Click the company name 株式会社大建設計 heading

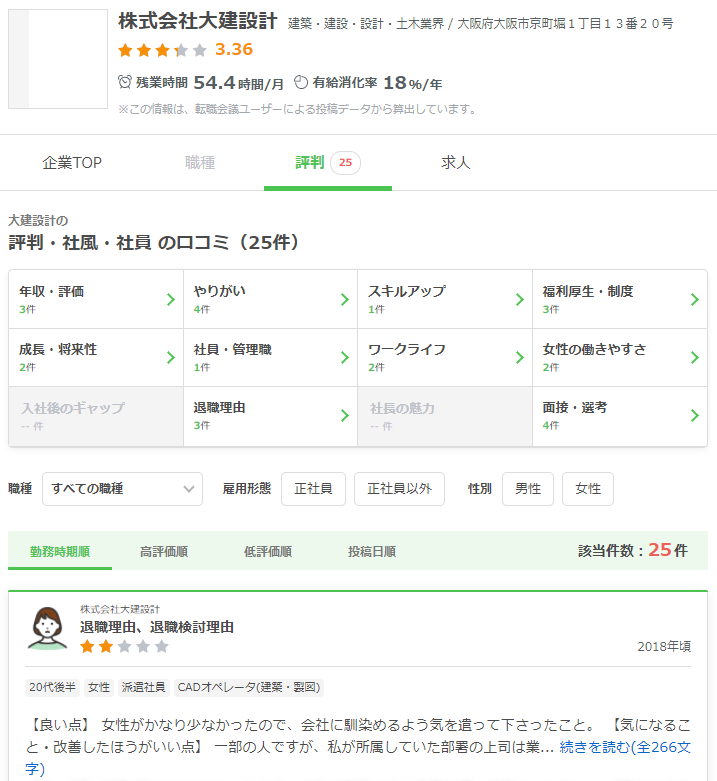[x=198, y=21]
